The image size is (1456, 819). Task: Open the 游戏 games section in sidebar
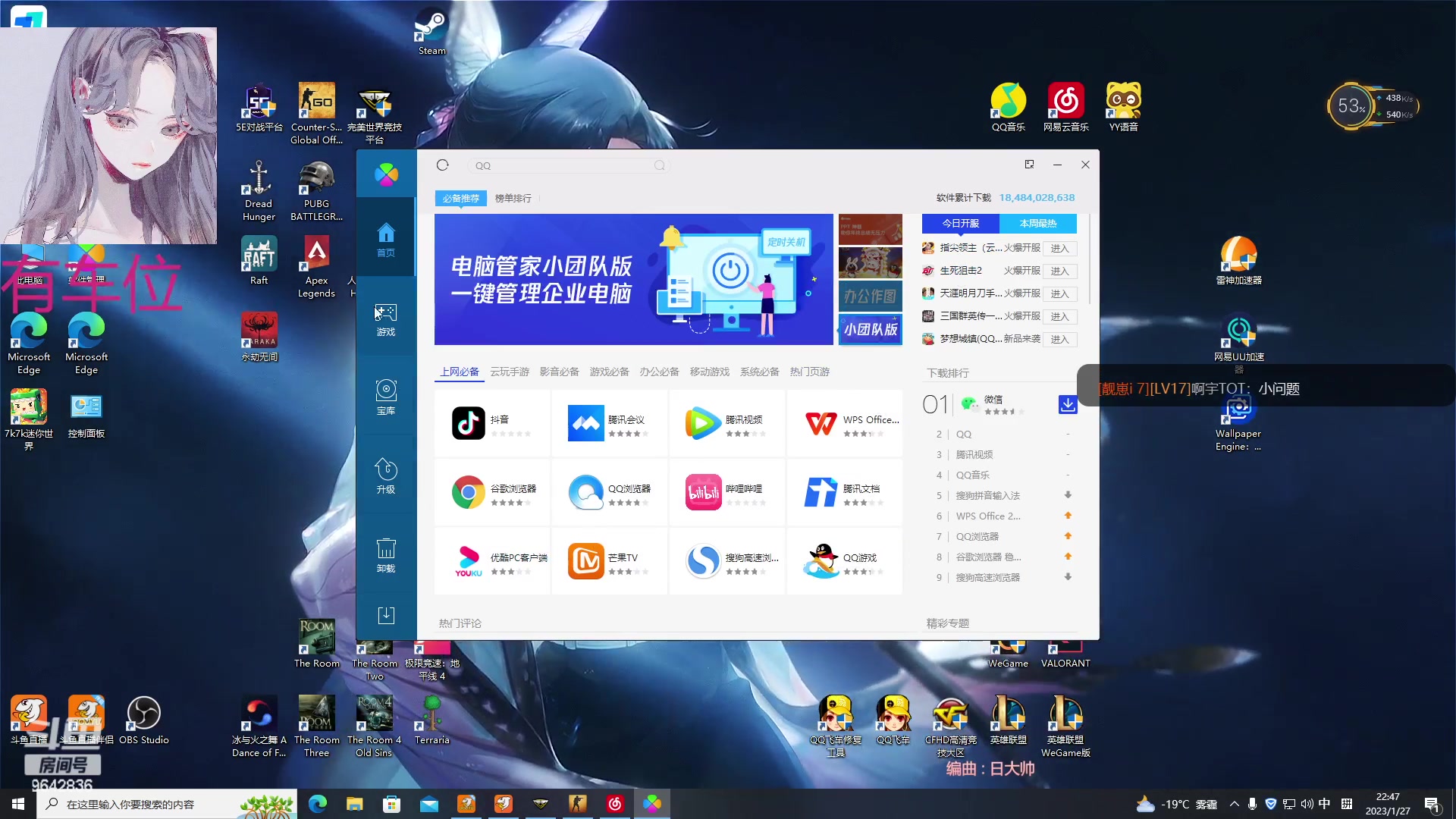(386, 320)
